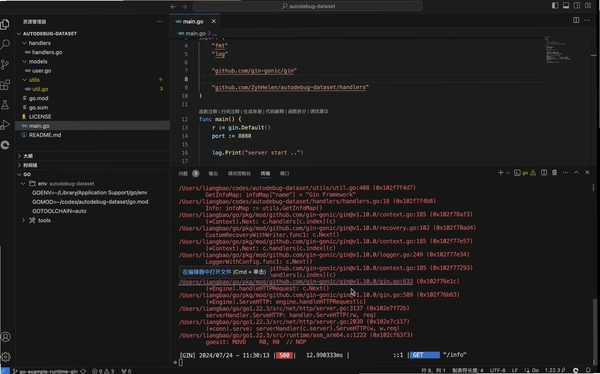Open the Source Control view
Screen dimensions: 600x374
(x=5, y=64)
